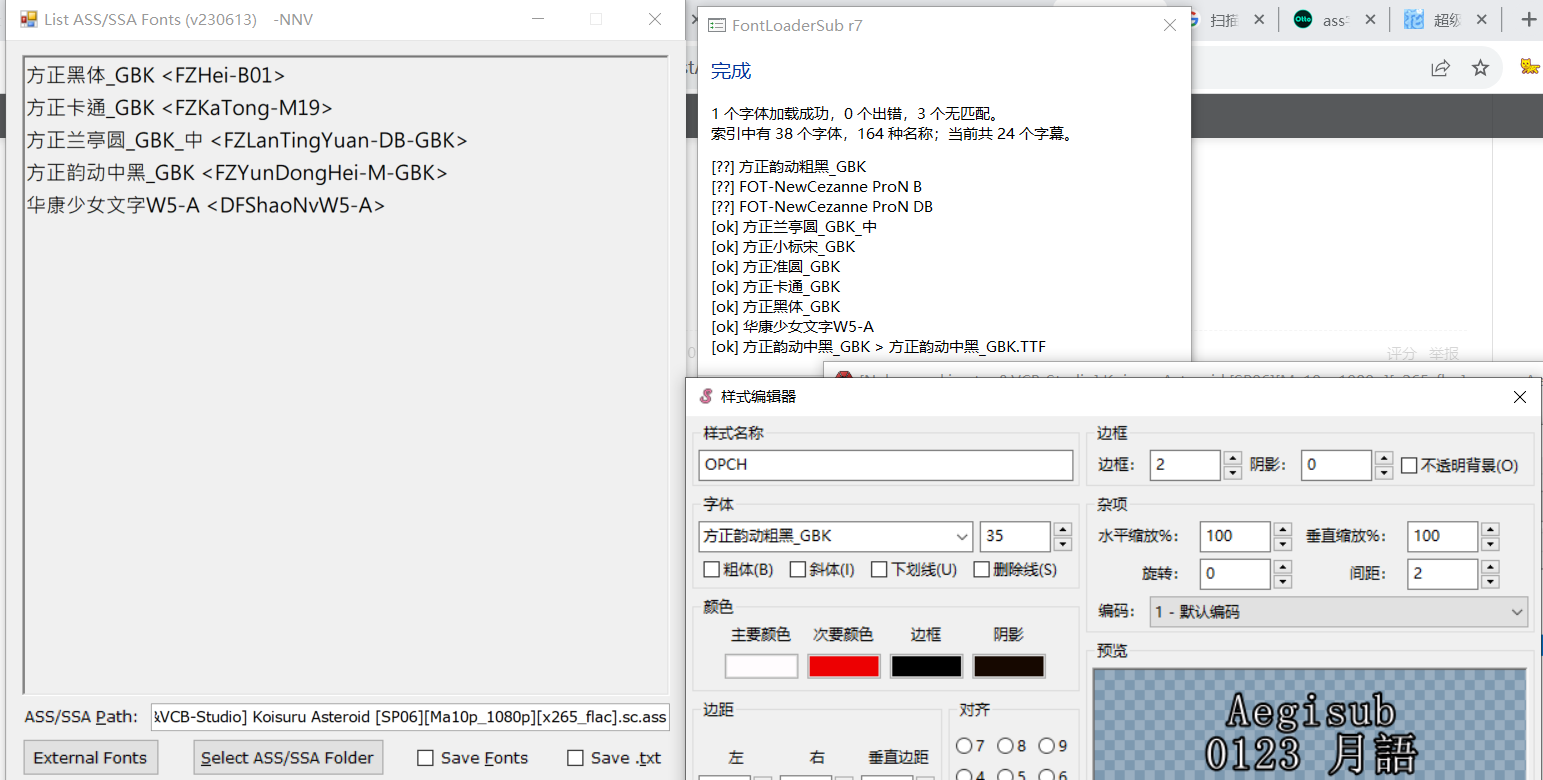Decrease 旋转 value with down arrow

tap(1283, 582)
